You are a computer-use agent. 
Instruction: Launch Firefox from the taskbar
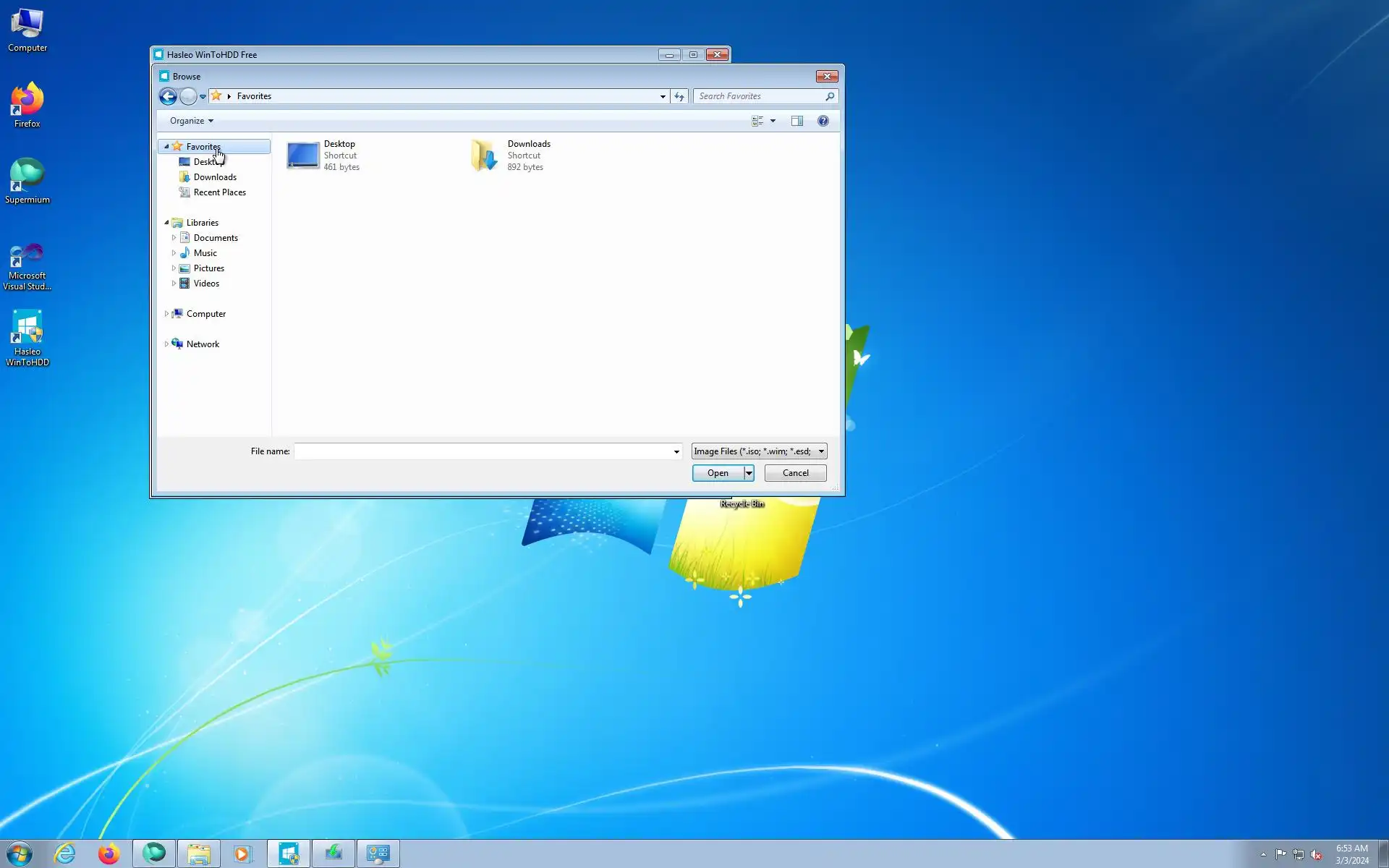[x=109, y=854]
